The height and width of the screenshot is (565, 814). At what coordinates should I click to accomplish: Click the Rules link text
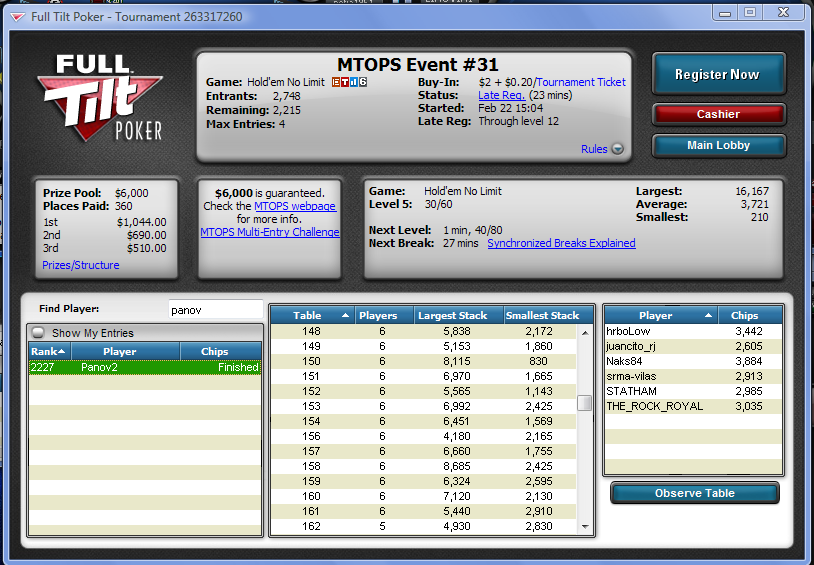tap(594, 149)
